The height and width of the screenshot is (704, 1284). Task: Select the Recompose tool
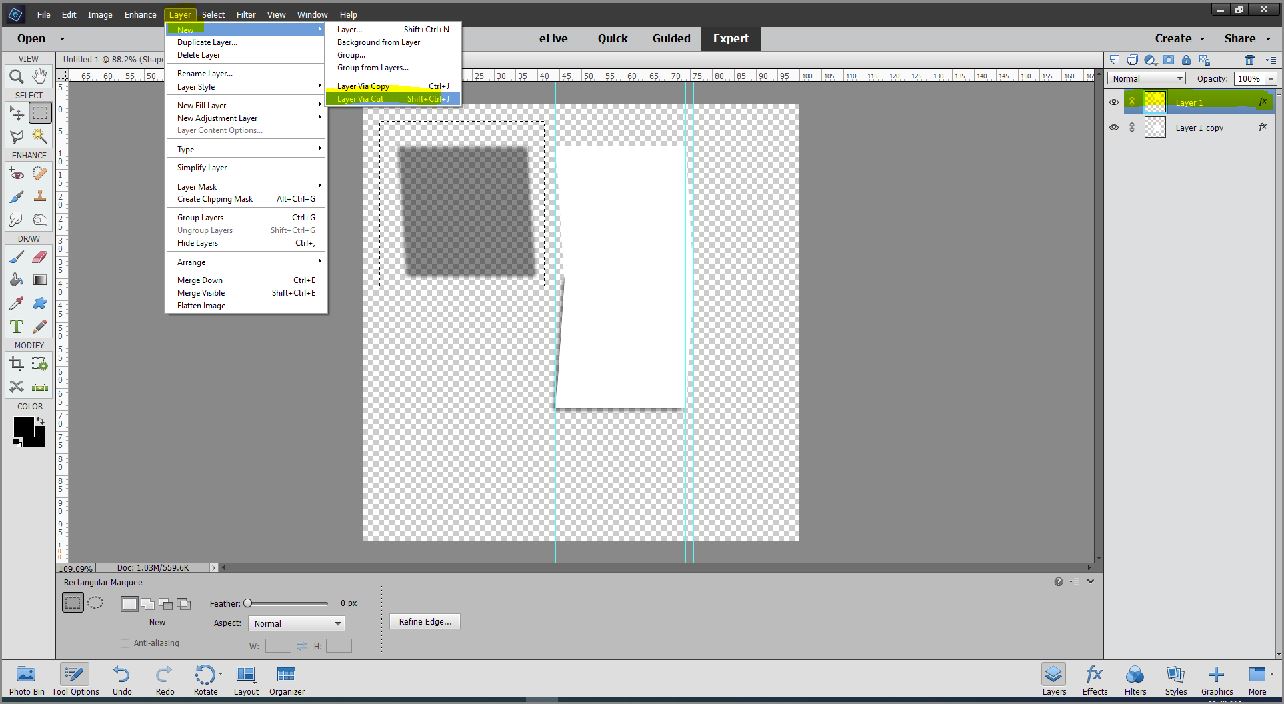[40, 364]
